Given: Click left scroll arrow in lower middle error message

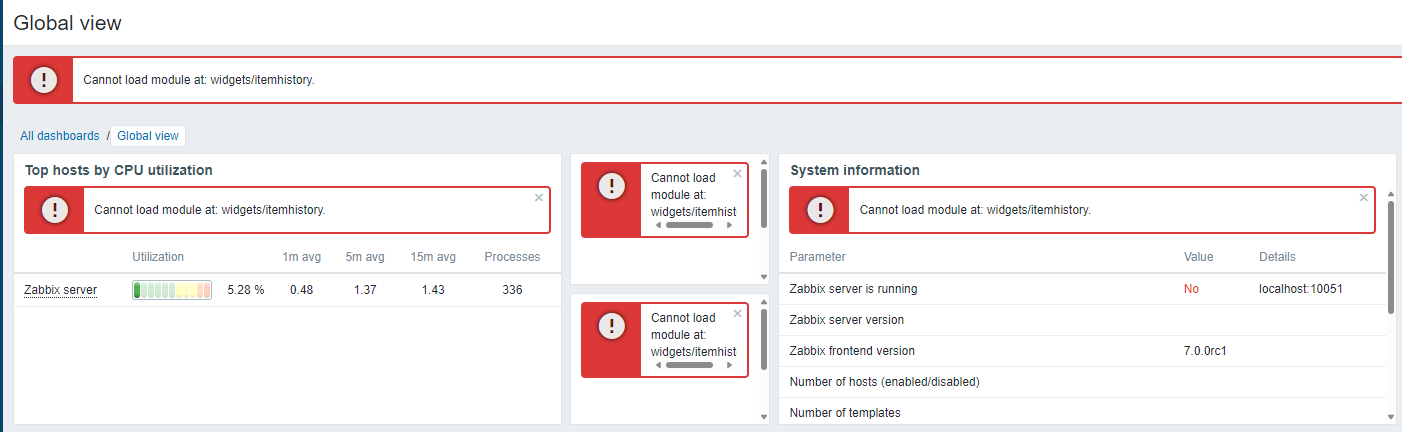Looking at the screenshot, I should 657,365.
